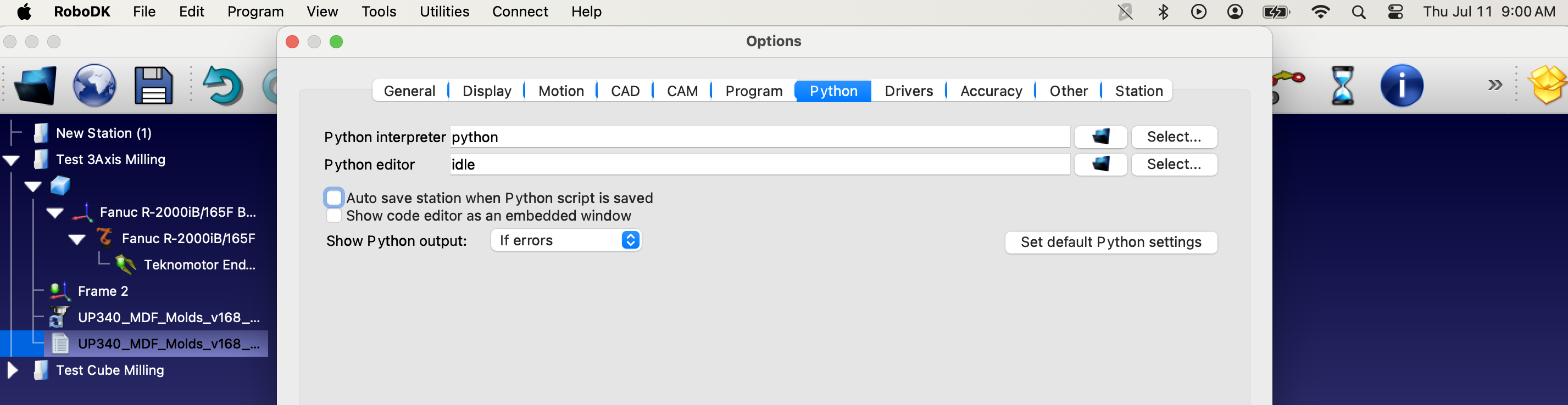Browse folder icon for Python interpreter
The image size is (1568, 405).
[x=1100, y=137]
